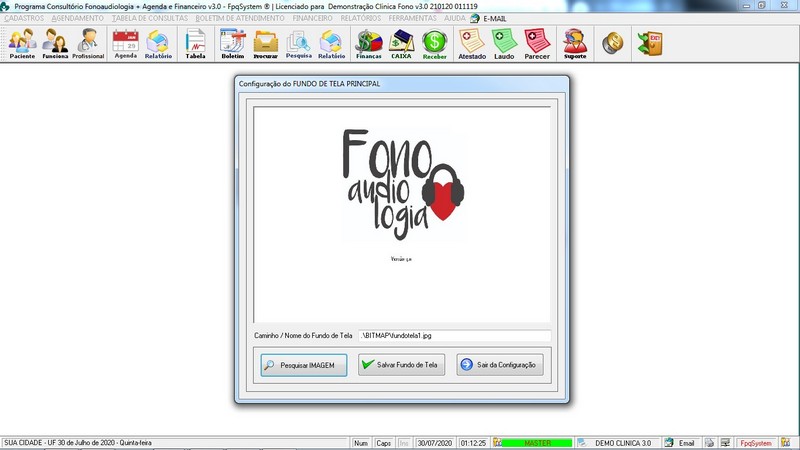The image size is (800, 450).
Task: Click the Pesquisar IMAGEM button
Action: click(304, 365)
